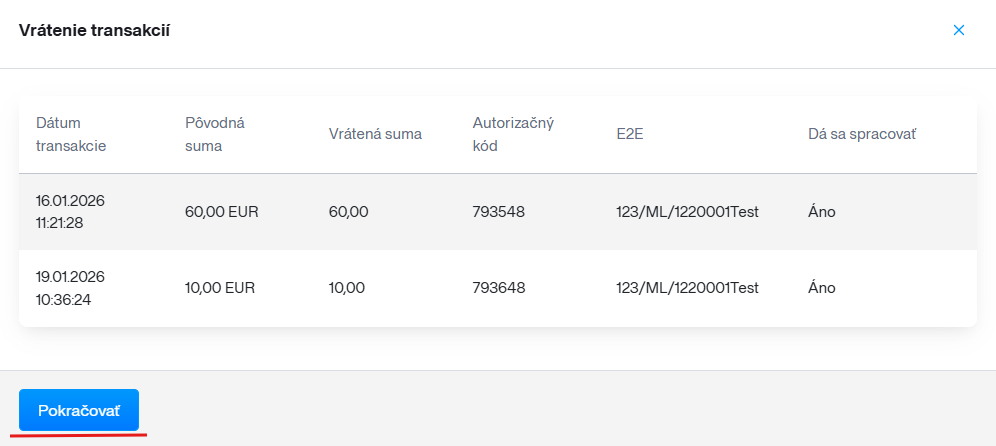Click the refunded amount 10,00 cell
Screen dimensions: 996x446
click(347, 288)
